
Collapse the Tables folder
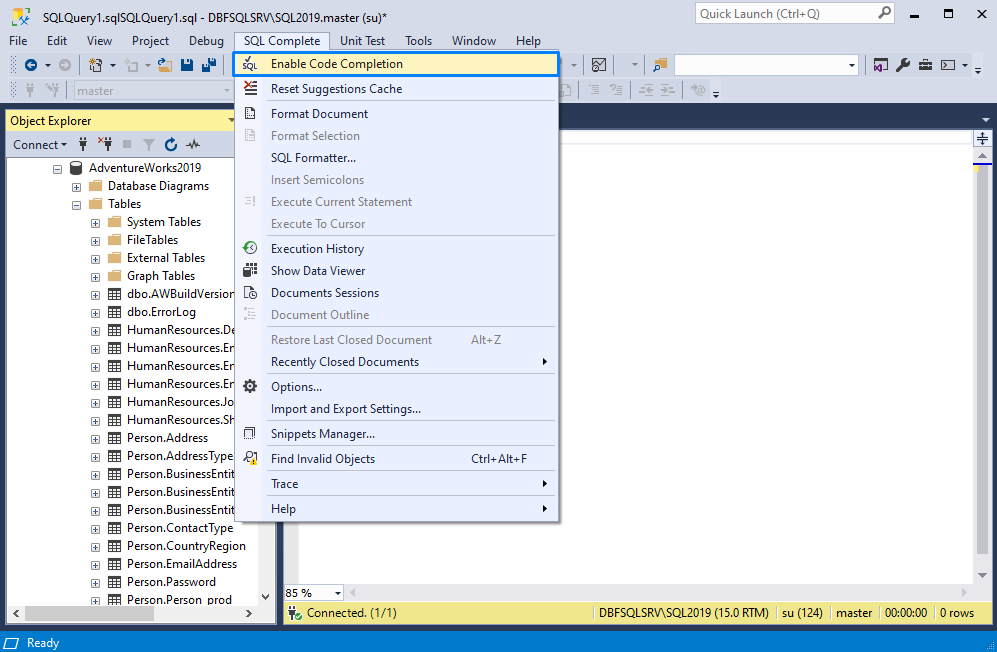point(76,205)
